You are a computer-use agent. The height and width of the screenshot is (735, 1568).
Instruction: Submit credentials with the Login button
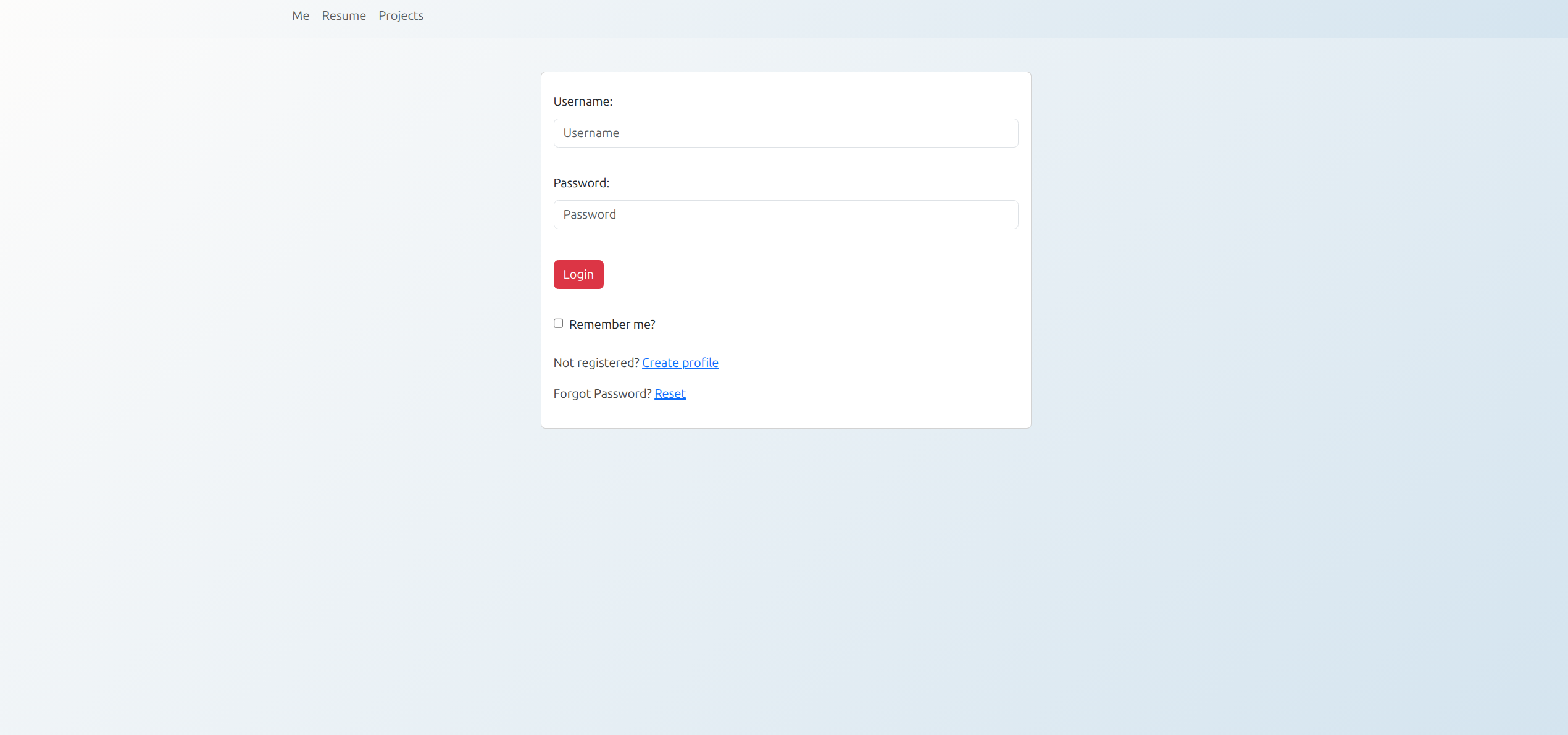click(578, 274)
